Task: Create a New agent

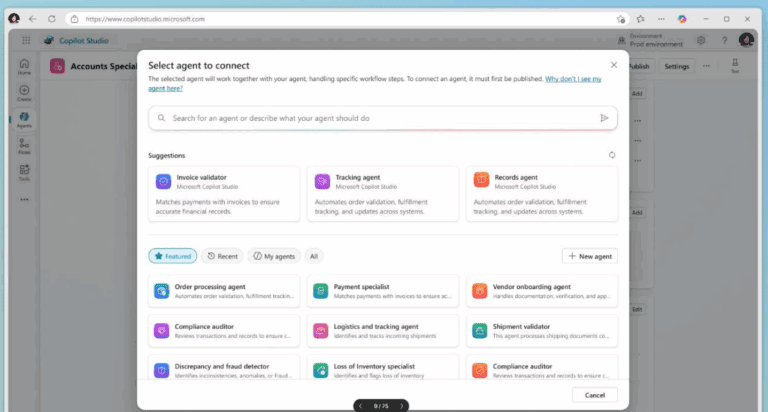Action: pos(590,256)
